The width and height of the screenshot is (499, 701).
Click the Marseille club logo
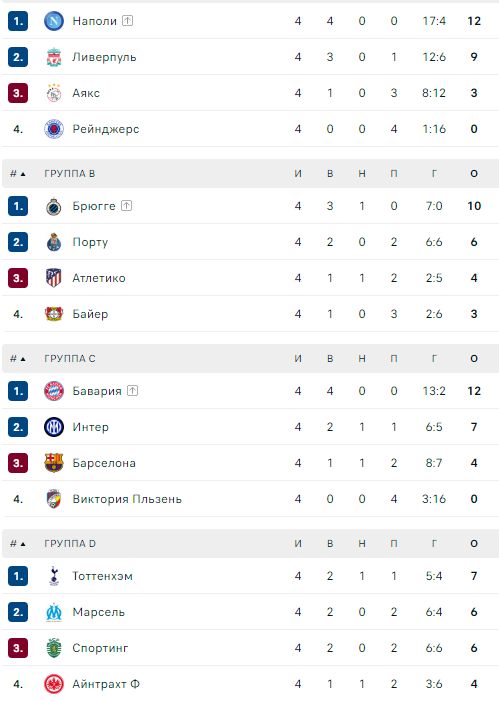coord(54,612)
